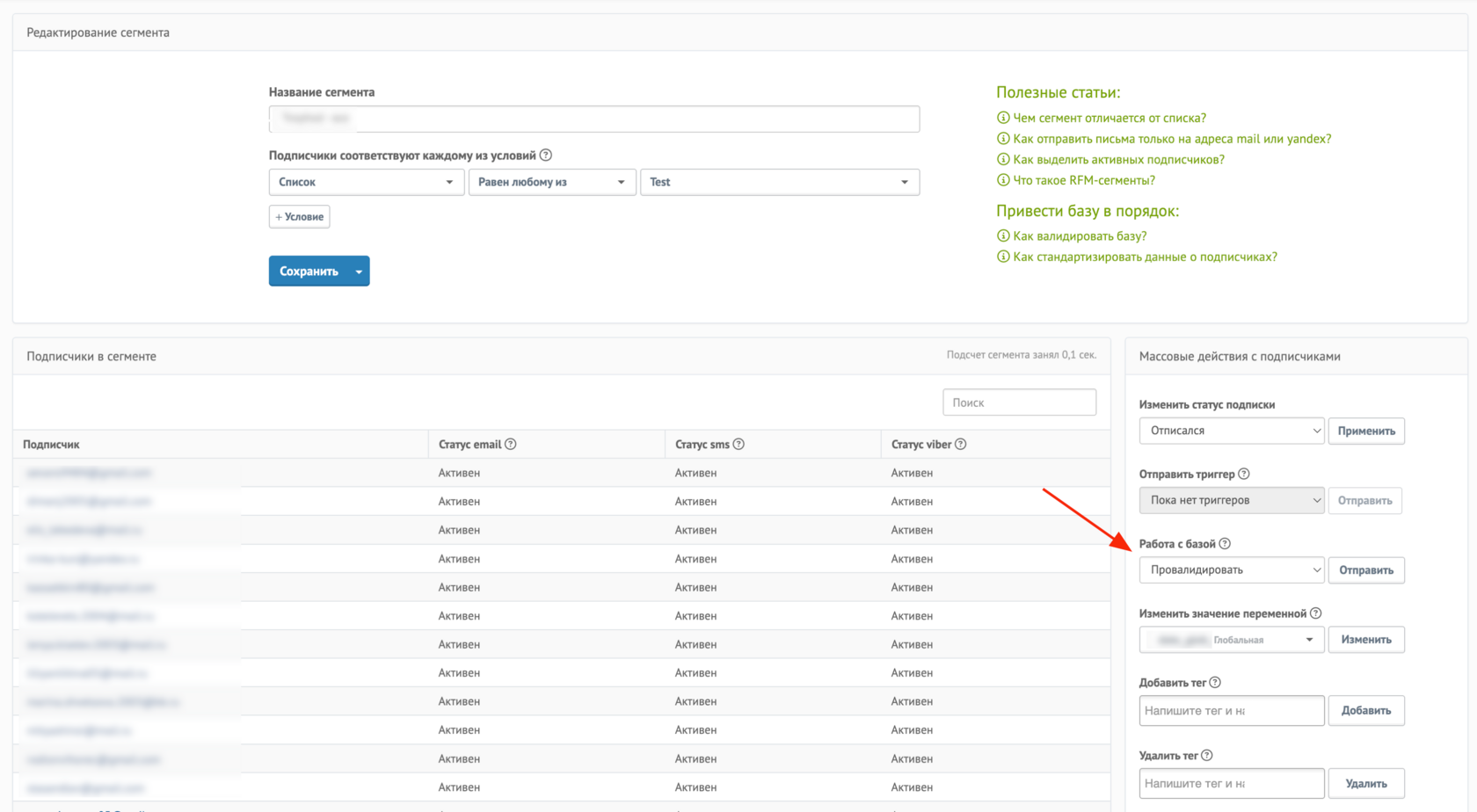
Task: Click the Статус viber column header text
Action: click(x=921, y=445)
